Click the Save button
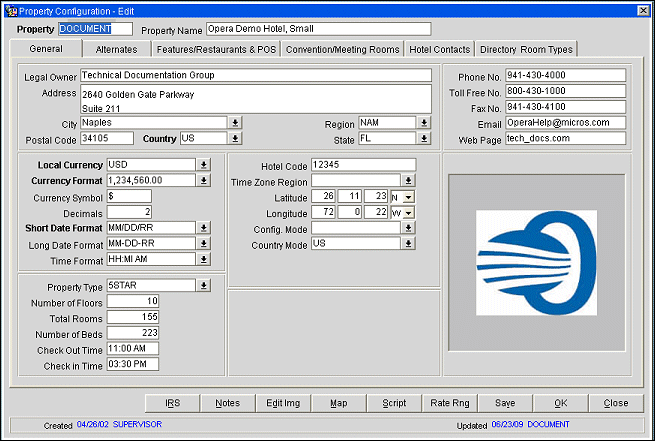This screenshot has width=655, height=441. click(505, 403)
